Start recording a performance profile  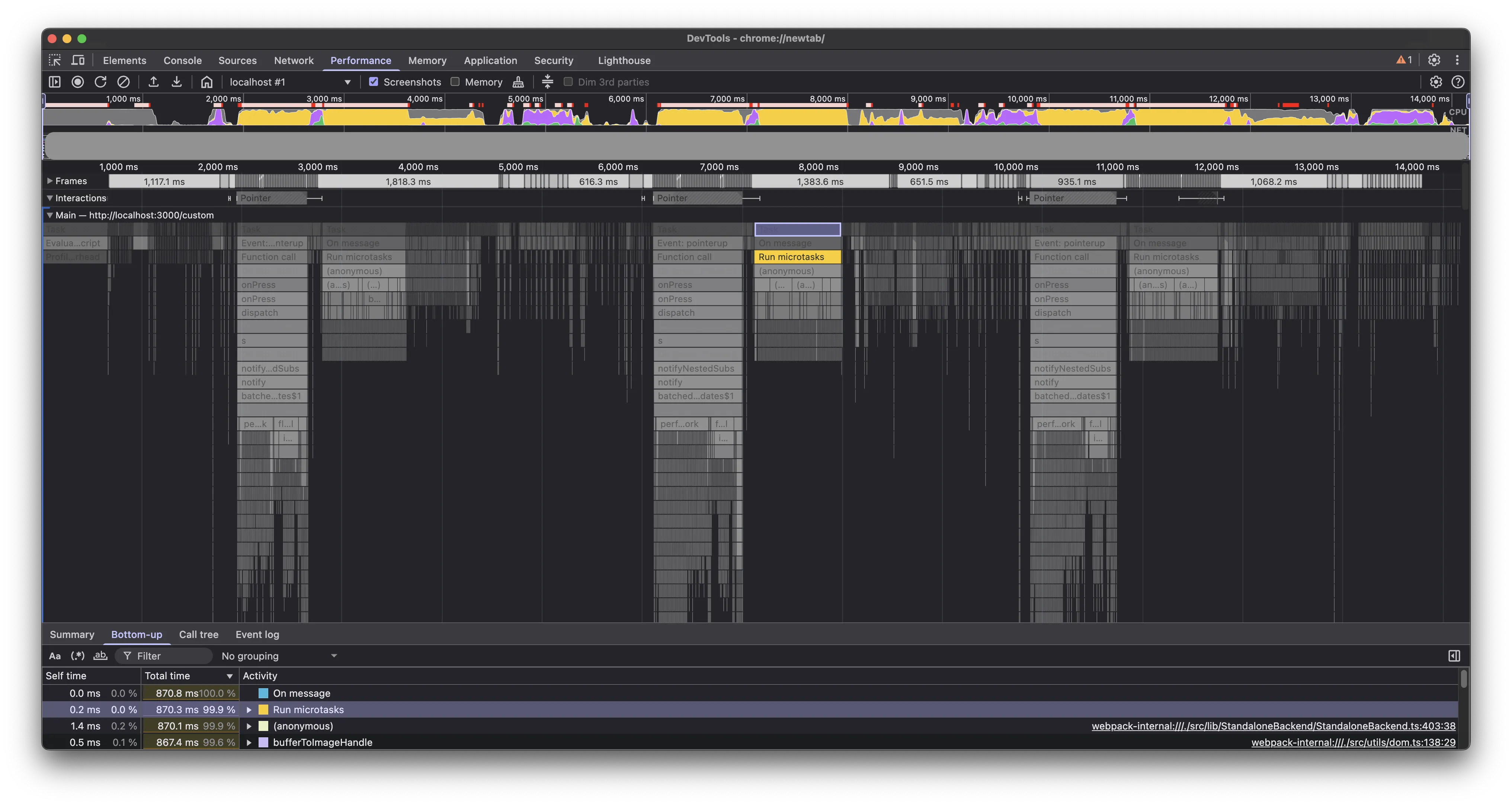(77, 81)
